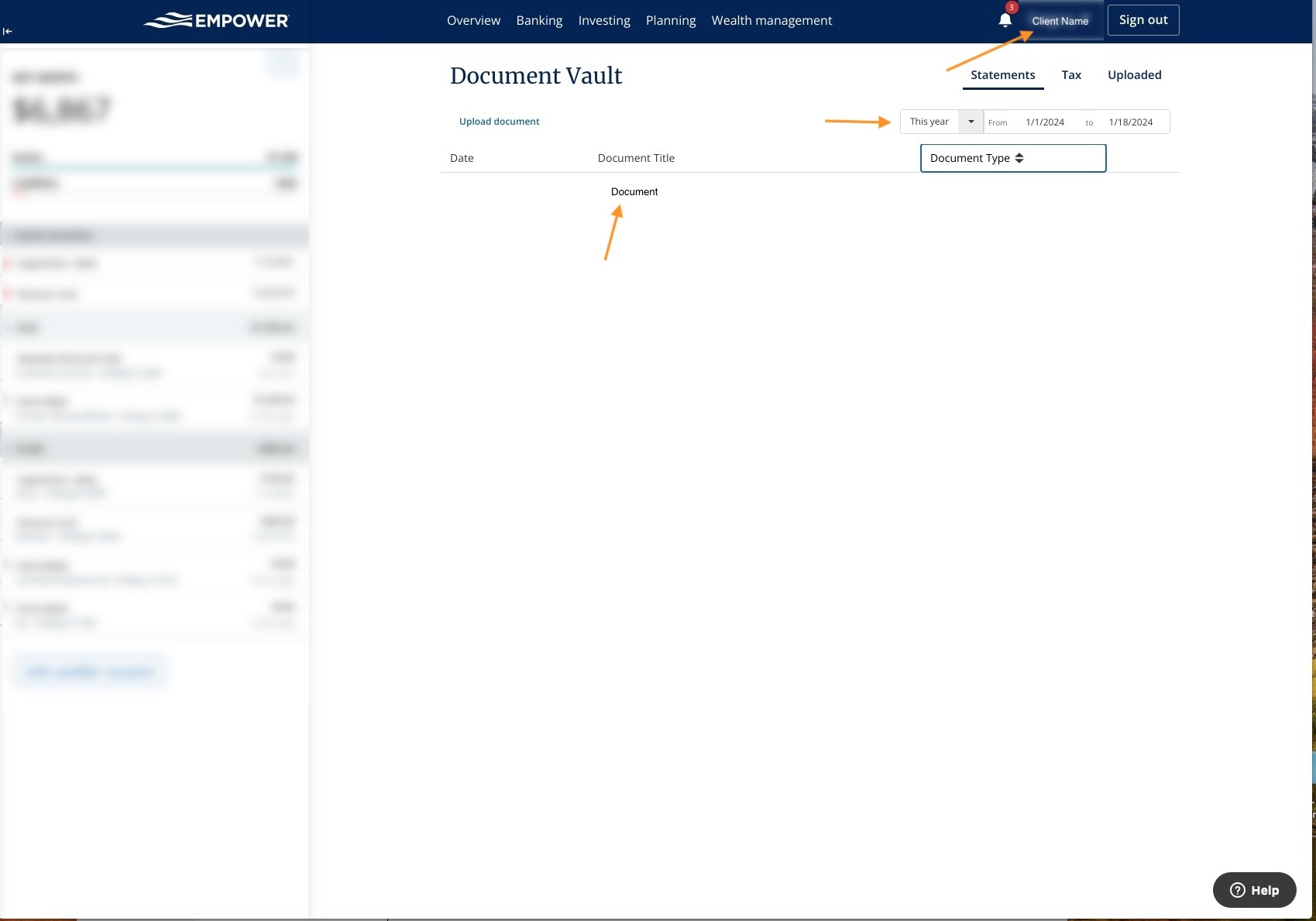Click the add account button in the sidebar

[x=89, y=670]
